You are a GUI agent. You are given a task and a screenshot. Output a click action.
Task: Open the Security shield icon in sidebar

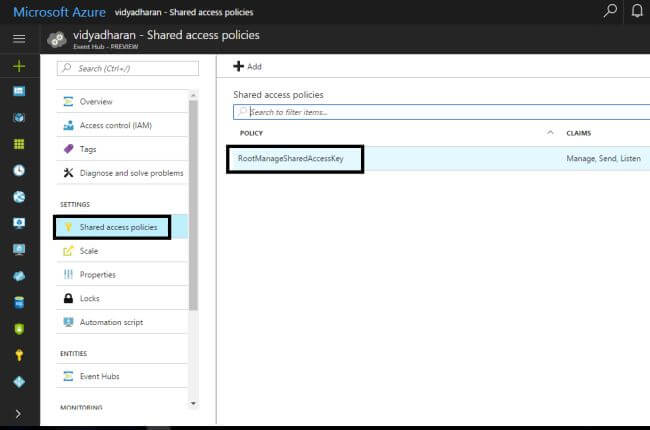[x=19, y=329]
